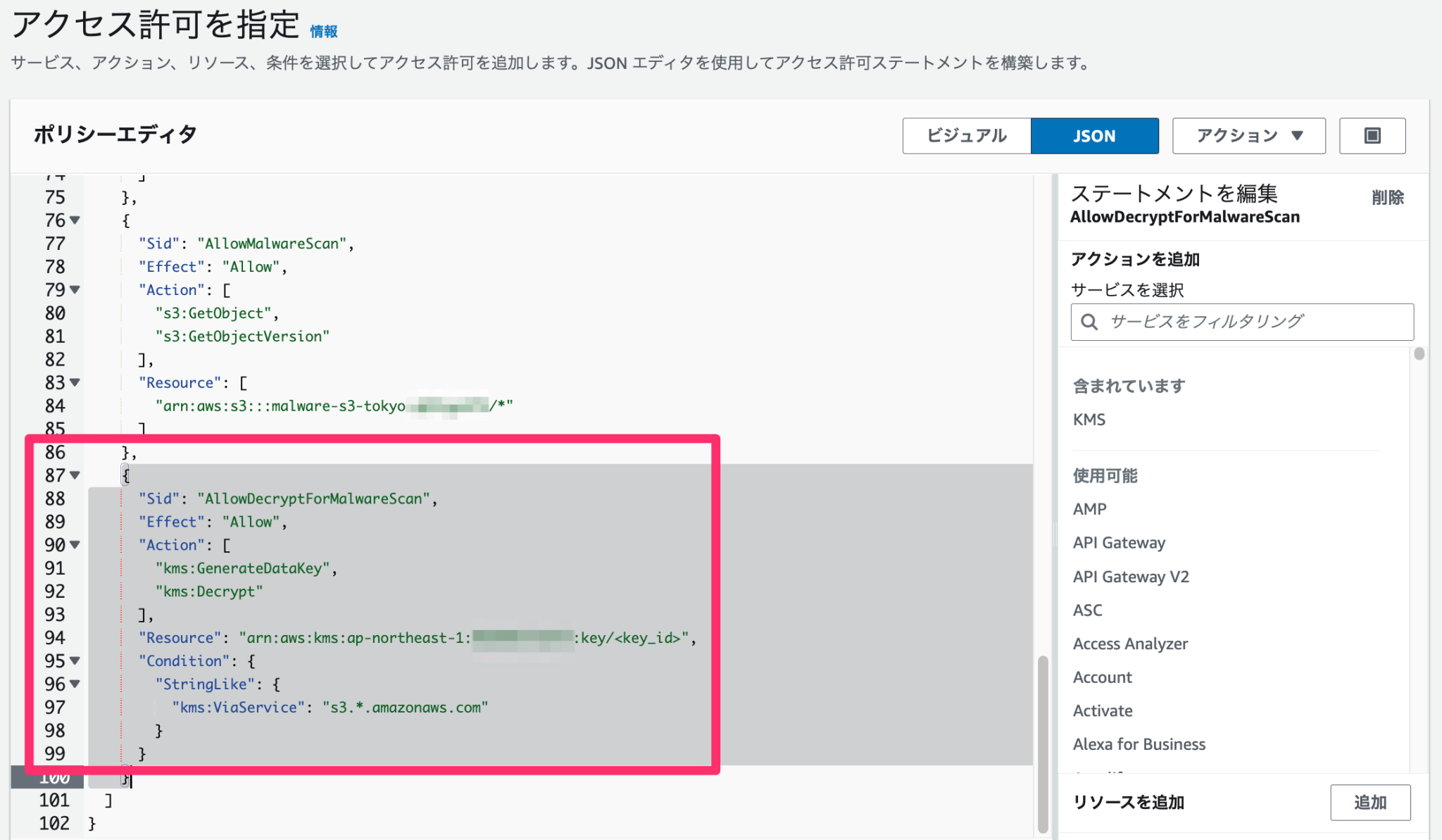1442x840 pixels.
Task: Select Alexa for Business service
Action: [x=1139, y=744]
